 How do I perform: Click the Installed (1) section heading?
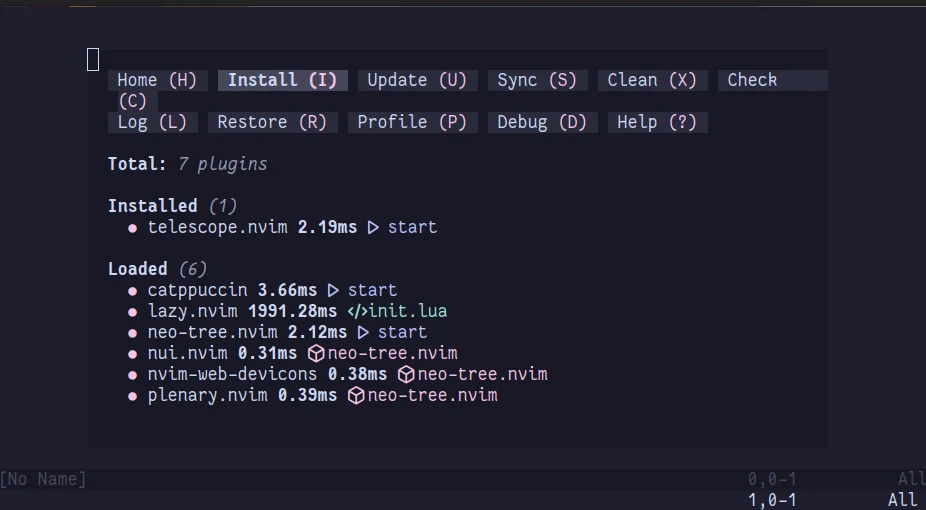[x=172, y=206]
